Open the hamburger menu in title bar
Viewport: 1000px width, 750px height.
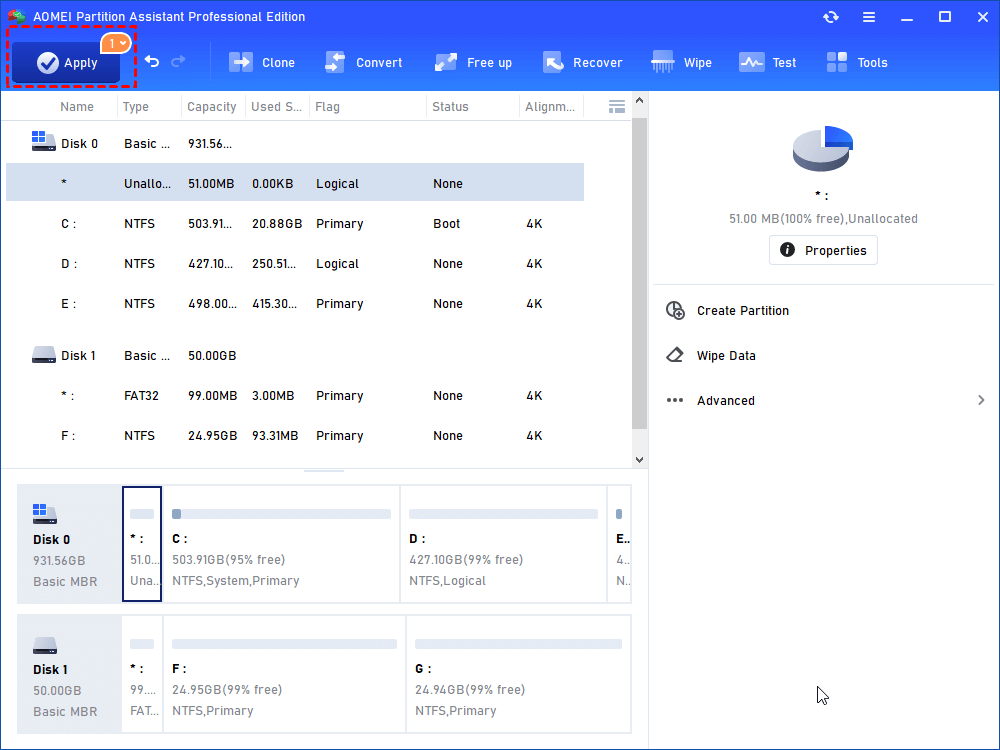(869, 17)
